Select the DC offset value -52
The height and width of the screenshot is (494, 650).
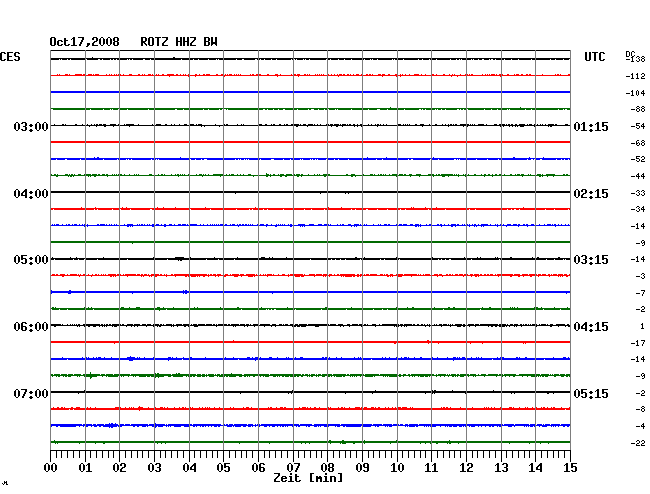coord(638,159)
